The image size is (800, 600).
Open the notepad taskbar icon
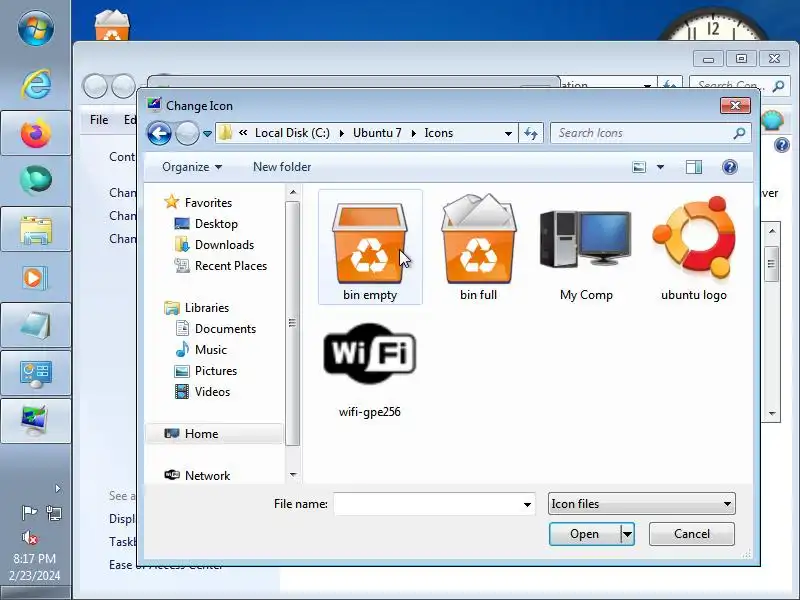[x=36, y=325]
